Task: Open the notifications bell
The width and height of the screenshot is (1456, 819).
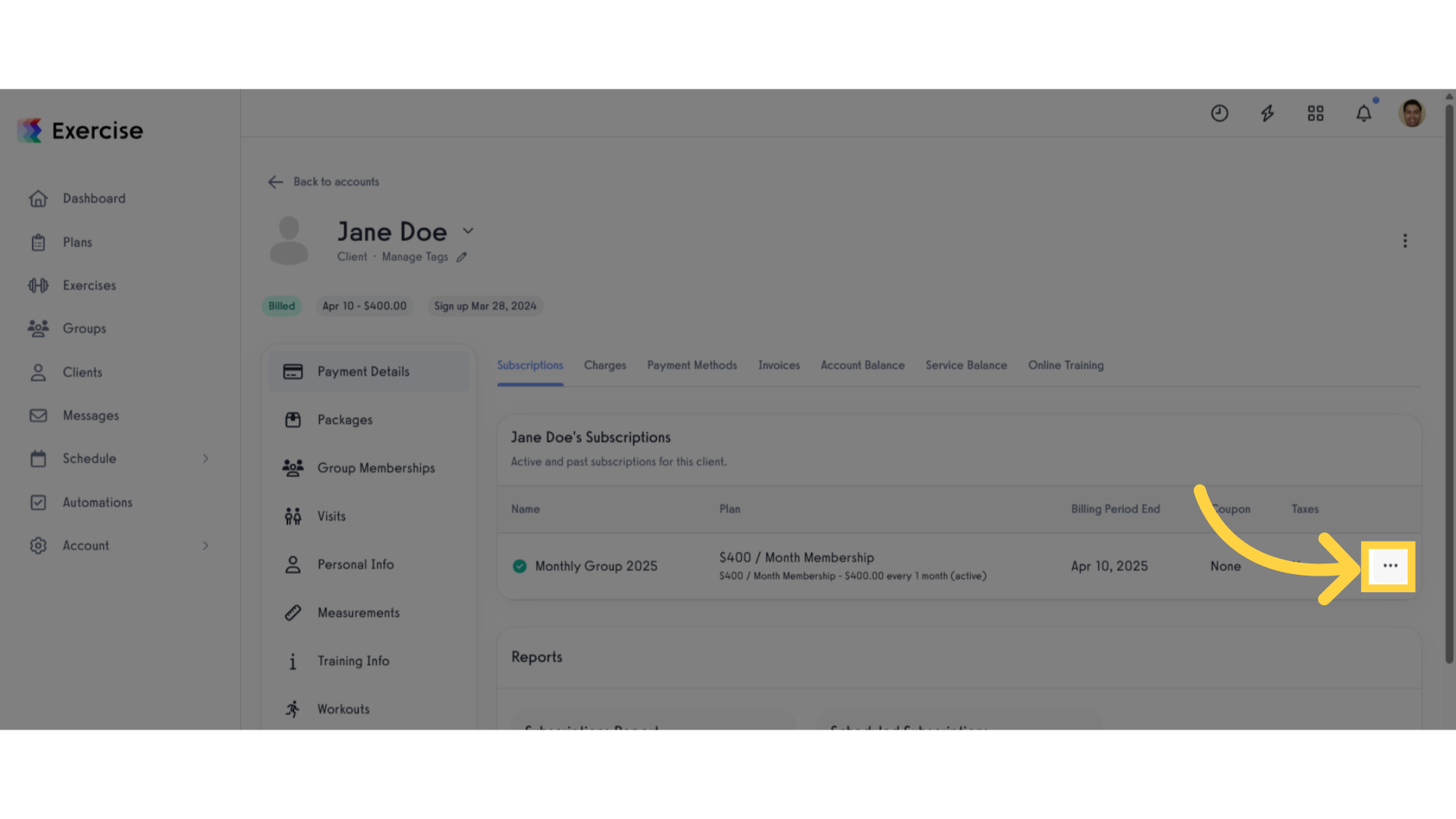Action: tap(1363, 114)
